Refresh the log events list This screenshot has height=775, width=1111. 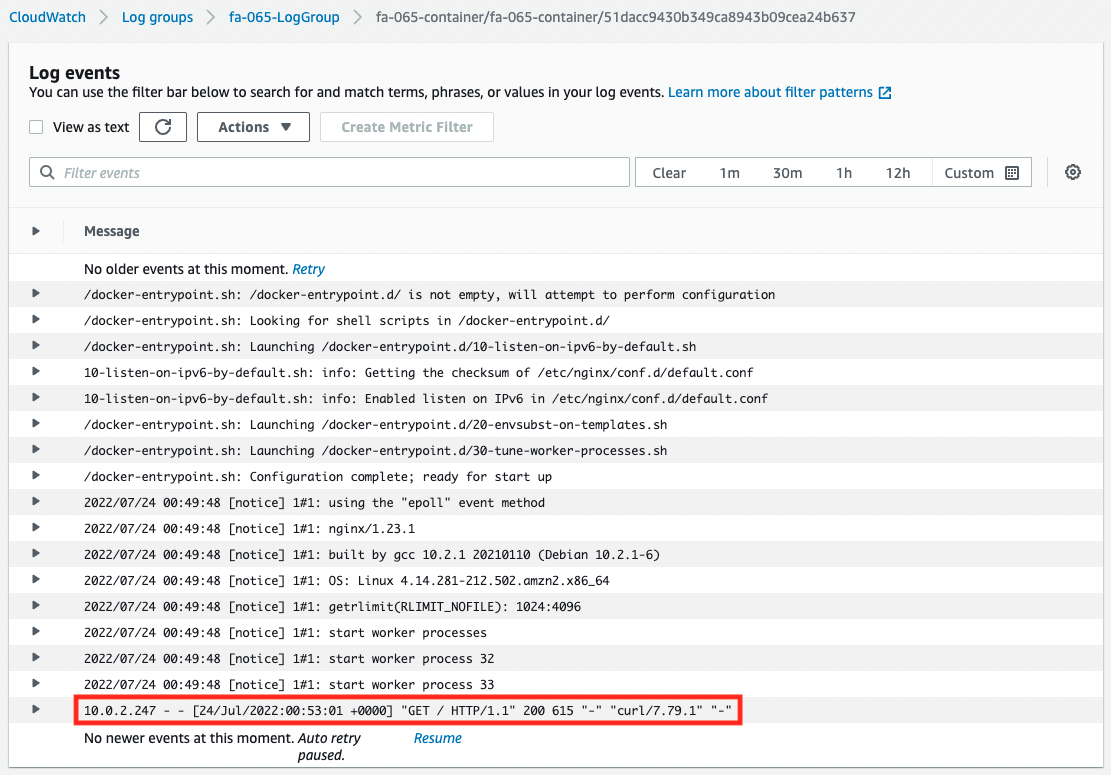point(162,127)
